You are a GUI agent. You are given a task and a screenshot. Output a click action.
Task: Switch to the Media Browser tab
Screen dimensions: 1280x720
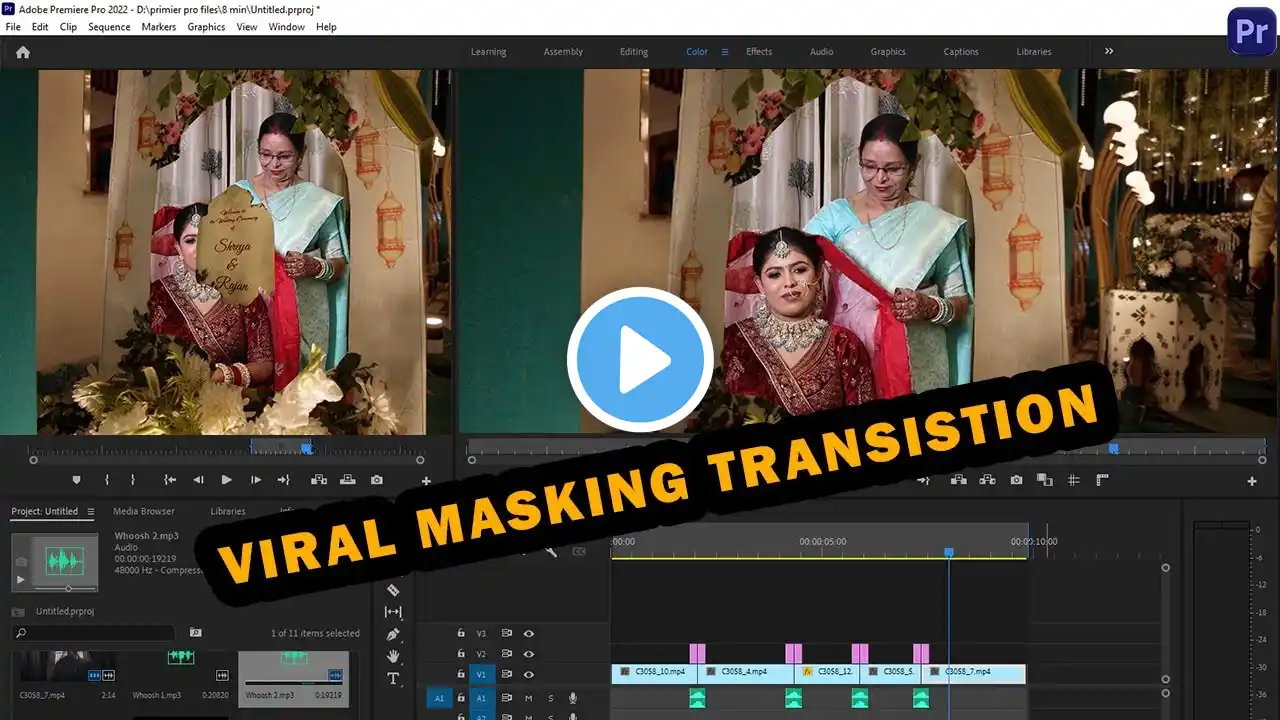pyautogui.click(x=143, y=511)
